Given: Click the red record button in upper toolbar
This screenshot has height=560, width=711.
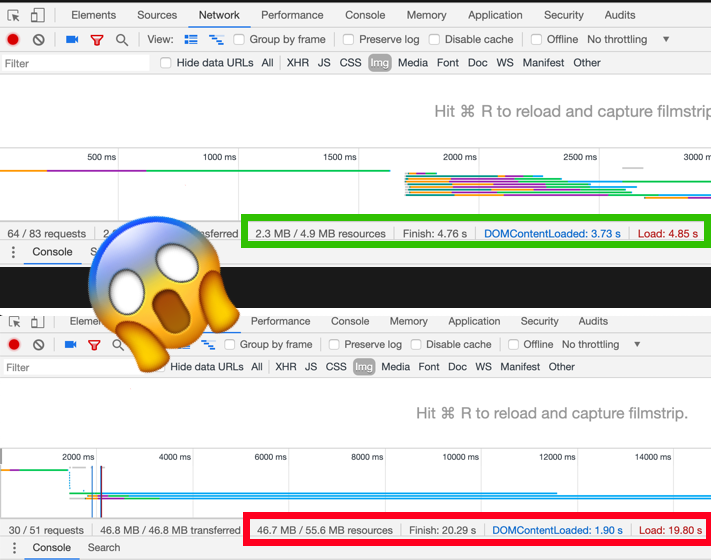Looking at the screenshot, I should (x=13, y=40).
